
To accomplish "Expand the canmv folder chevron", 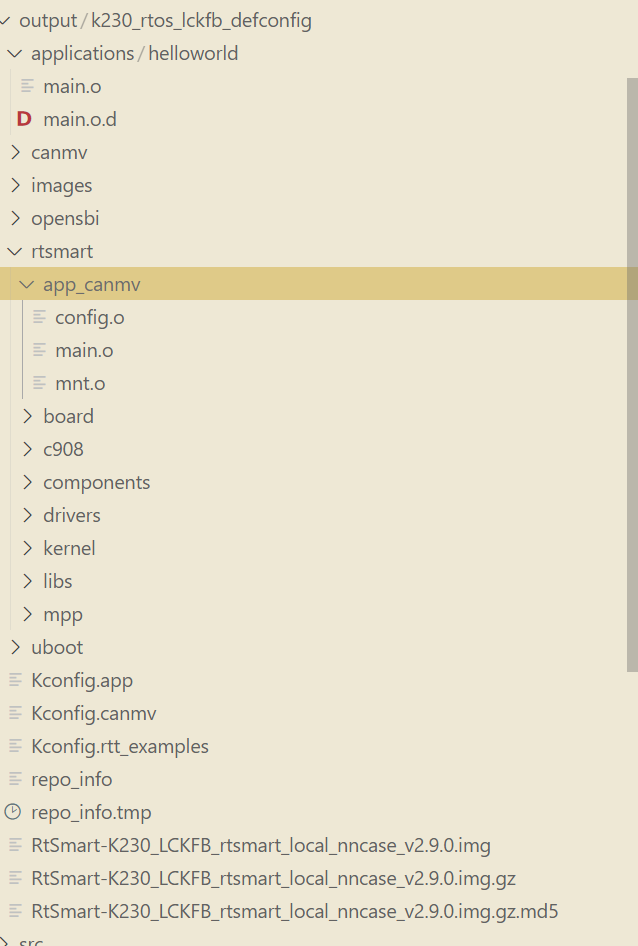I will pos(15,153).
